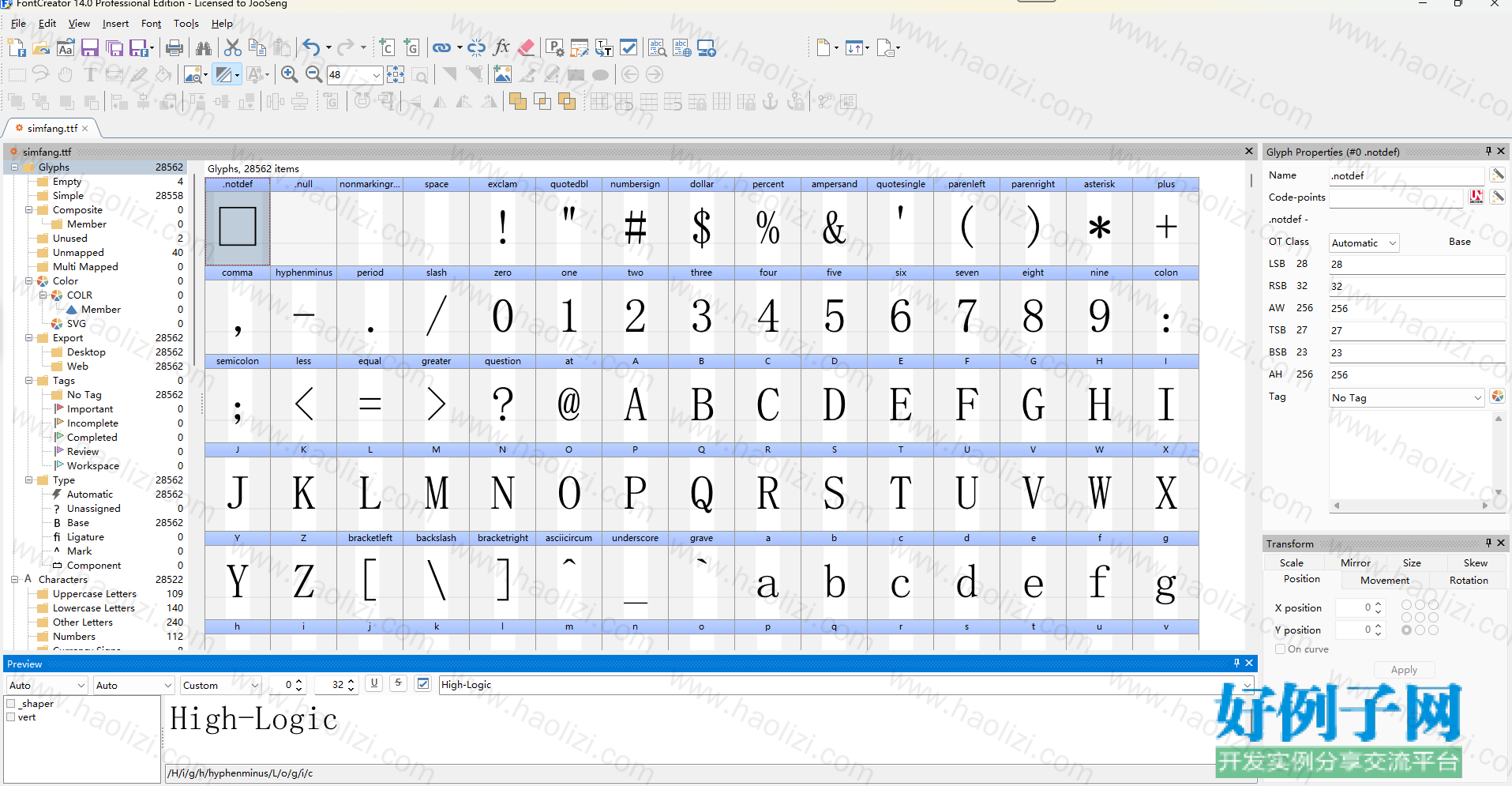The height and width of the screenshot is (786, 1512).
Task: Click the Zoom Out magnifier icon
Action: [x=313, y=75]
